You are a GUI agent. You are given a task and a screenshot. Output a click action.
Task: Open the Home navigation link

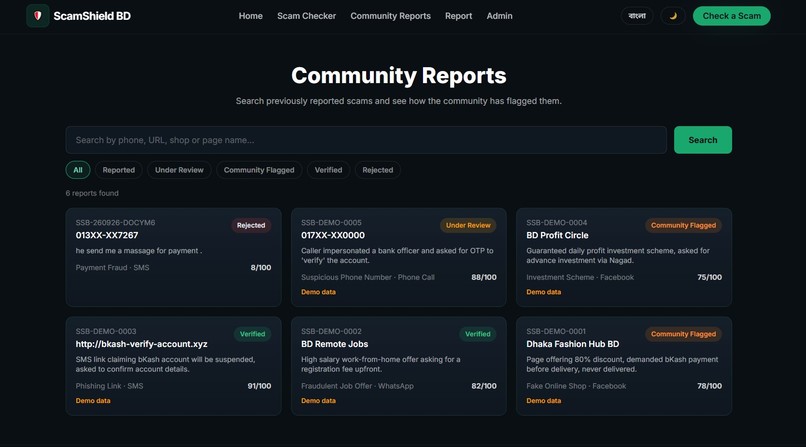click(250, 16)
